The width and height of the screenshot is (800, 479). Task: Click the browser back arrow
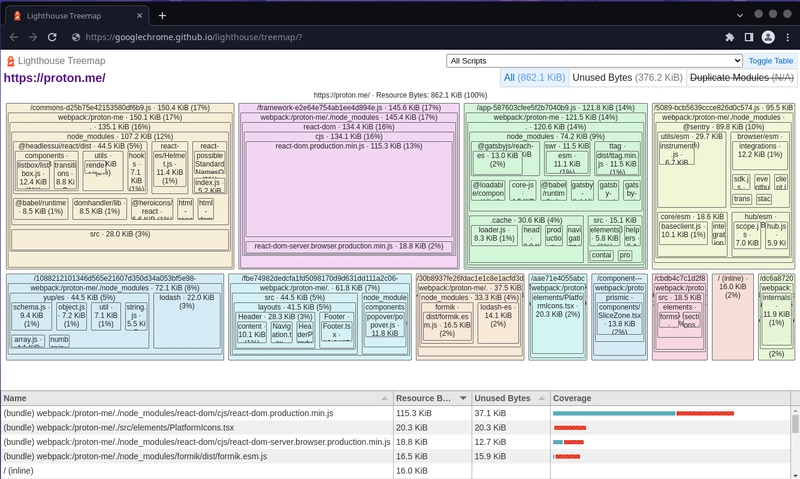point(14,37)
